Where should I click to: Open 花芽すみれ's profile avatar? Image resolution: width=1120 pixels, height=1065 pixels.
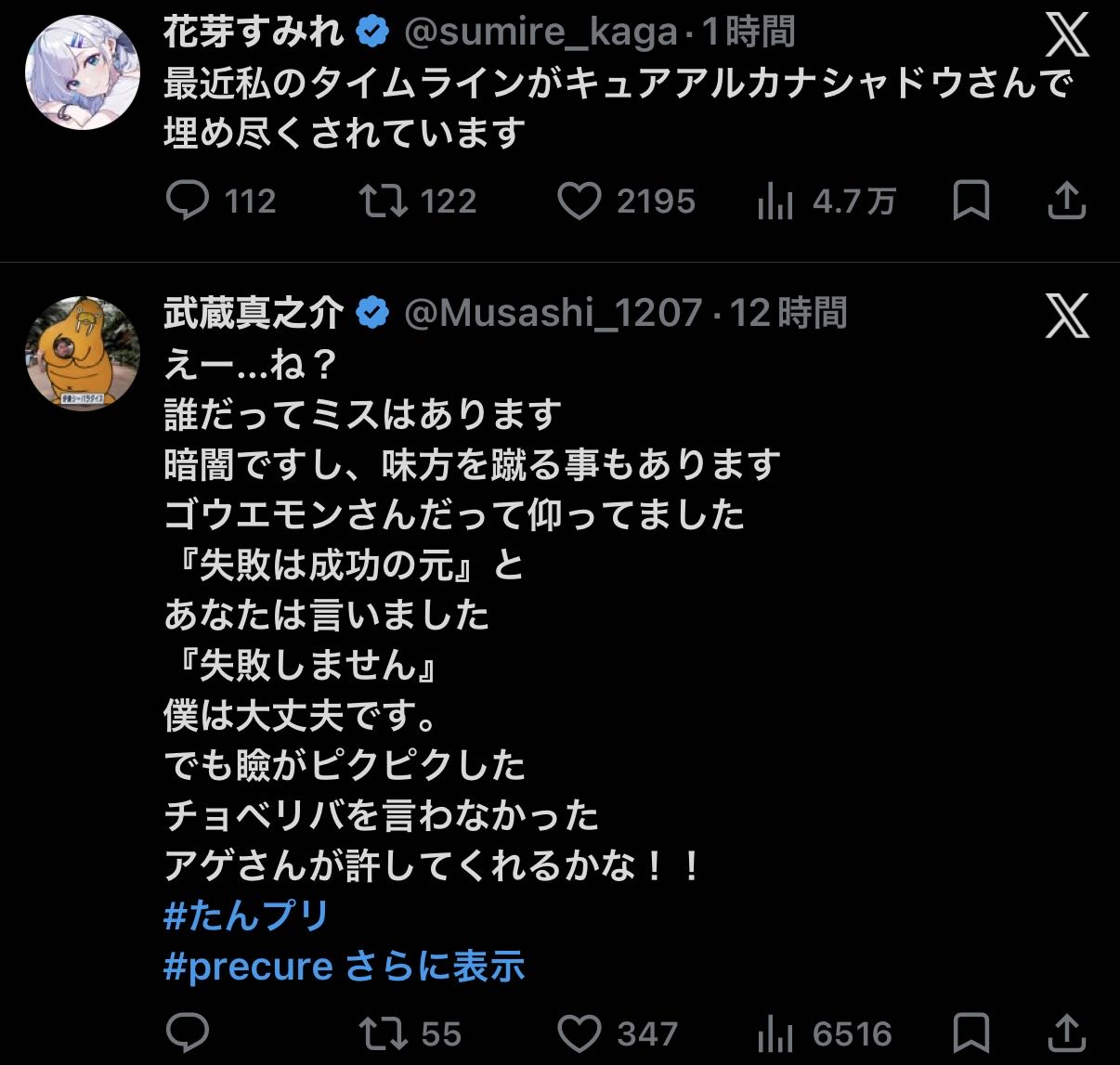[x=83, y=72]
